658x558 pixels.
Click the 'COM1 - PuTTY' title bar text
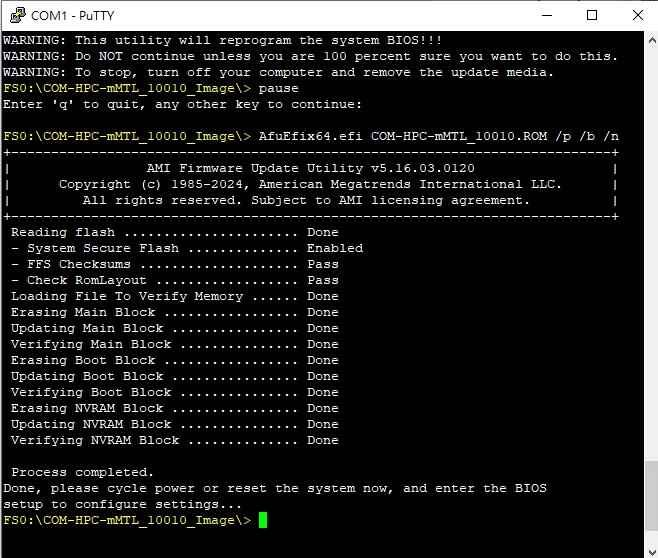pos(73,15)
